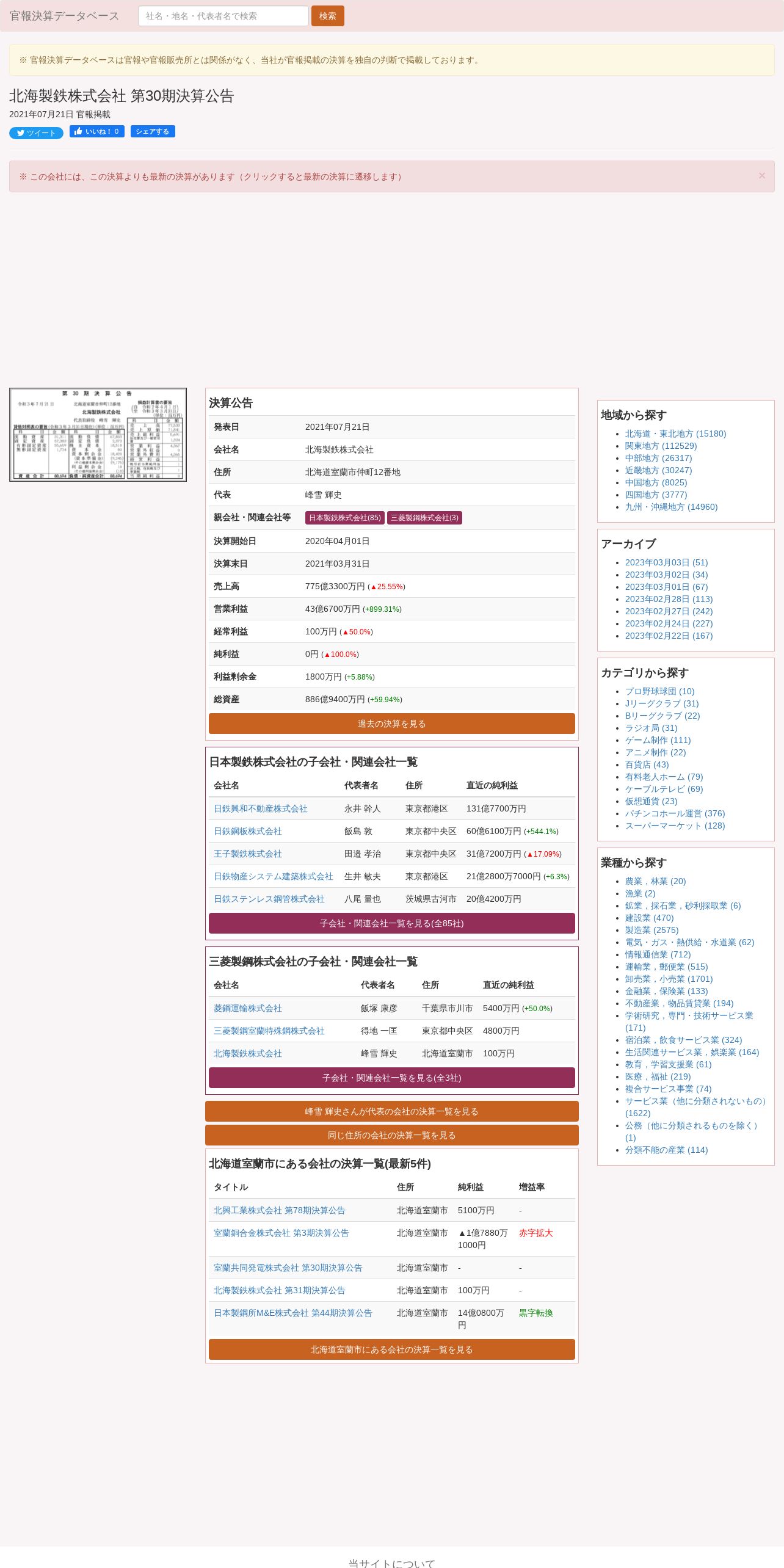The height and width of the screenshot is (1568, 784).
Task: Open 金融業，保険業 (133) industry
Action: [667, 991]
